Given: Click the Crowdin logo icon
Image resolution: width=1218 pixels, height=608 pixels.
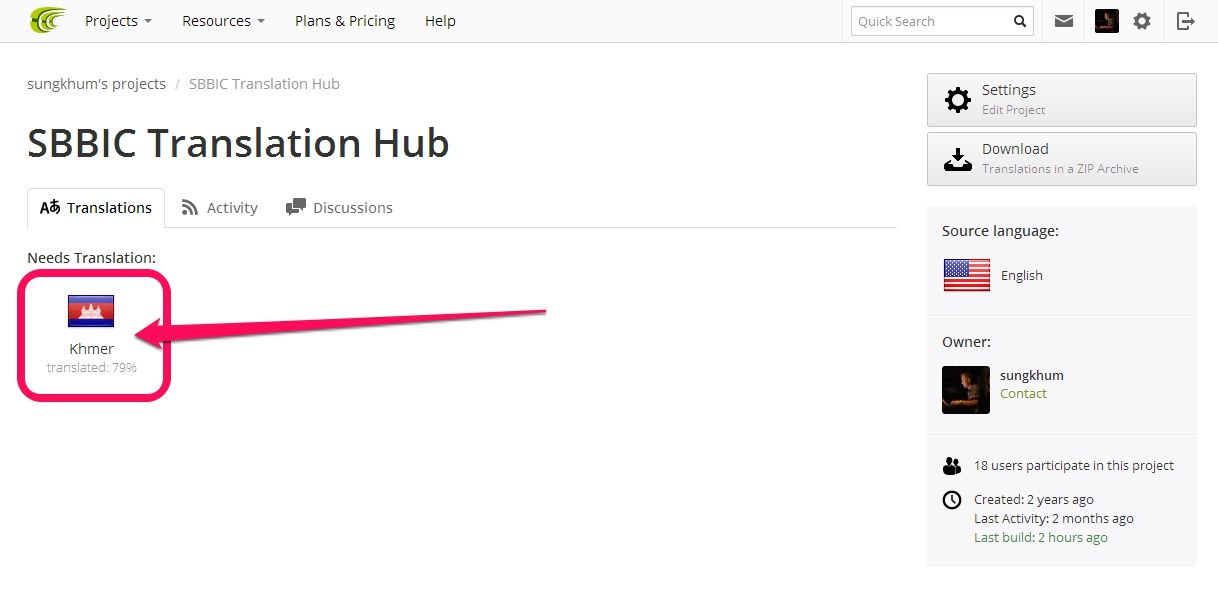Looking at the screenshot, I should tap(48, 20).
